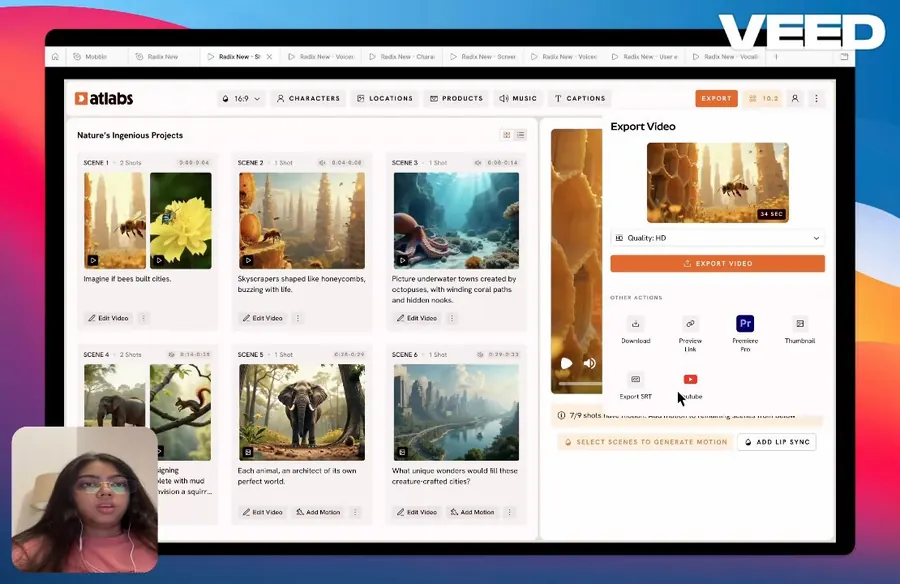Click the credits 10.2 badge
The width and height of the screenshot is (900, 584).
(763, 98)
